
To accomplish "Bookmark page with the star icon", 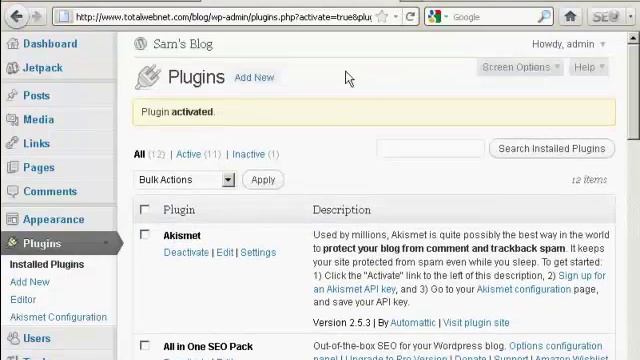I will (x=382, y=17).
